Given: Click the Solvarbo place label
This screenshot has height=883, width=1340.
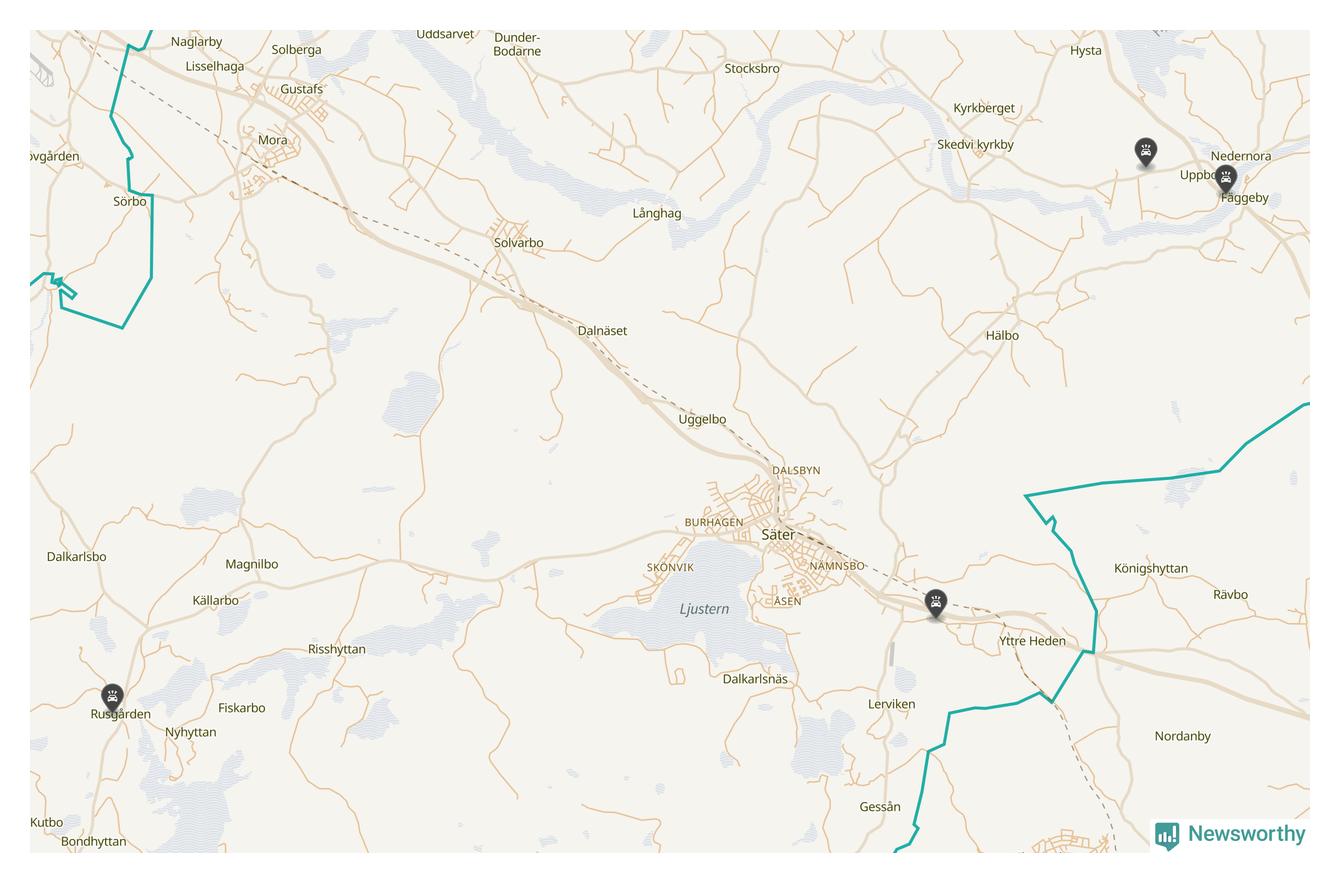Looking at the screenshot, I should click(519, 243).
